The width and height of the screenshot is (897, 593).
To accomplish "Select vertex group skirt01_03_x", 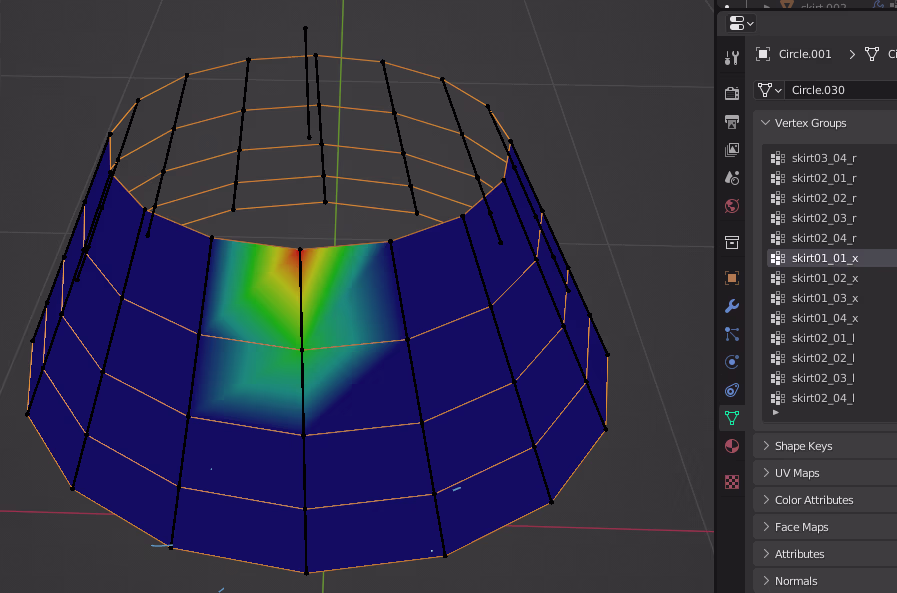I will (832, 299).
